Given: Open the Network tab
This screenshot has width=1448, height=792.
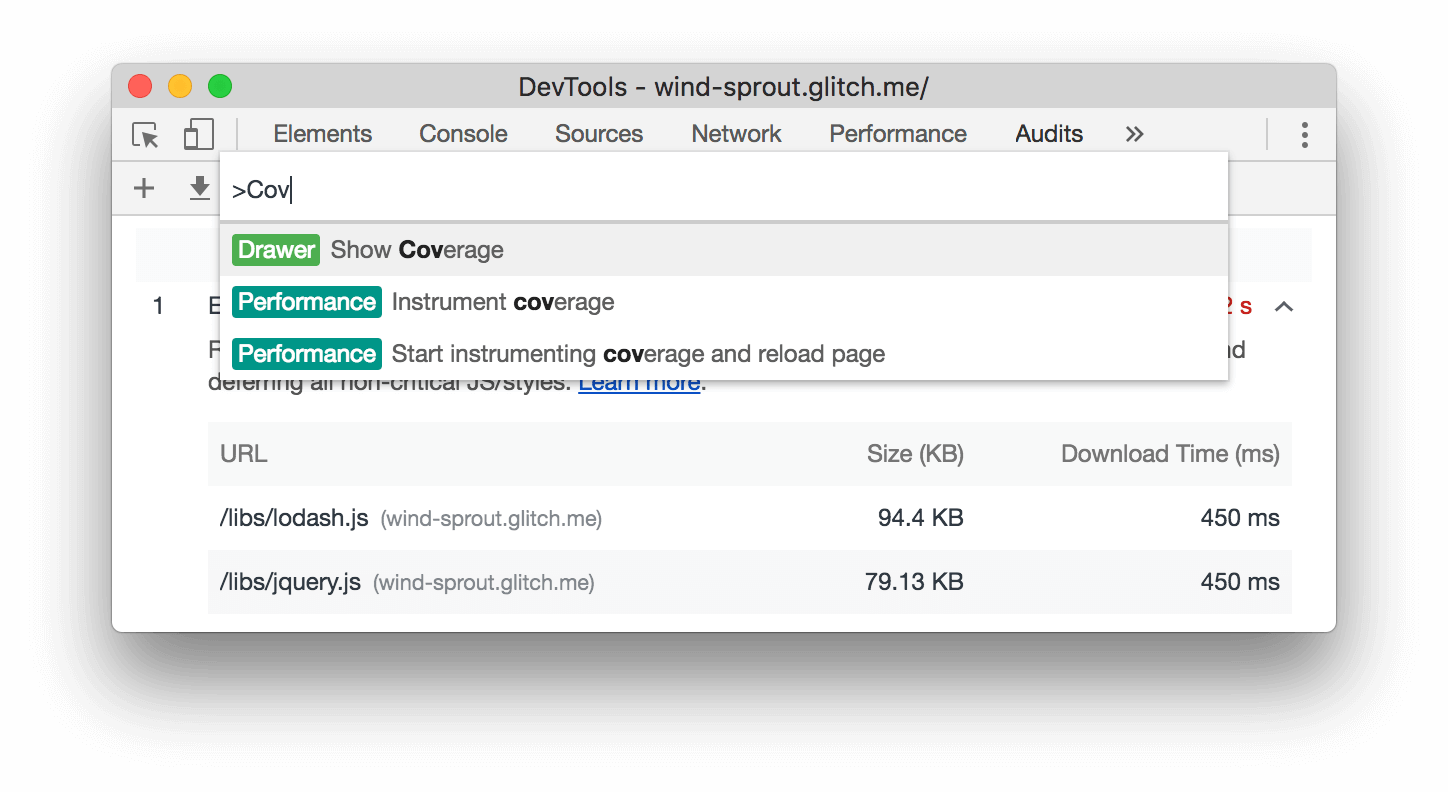Looking at the screenshot, I should 736,135.
